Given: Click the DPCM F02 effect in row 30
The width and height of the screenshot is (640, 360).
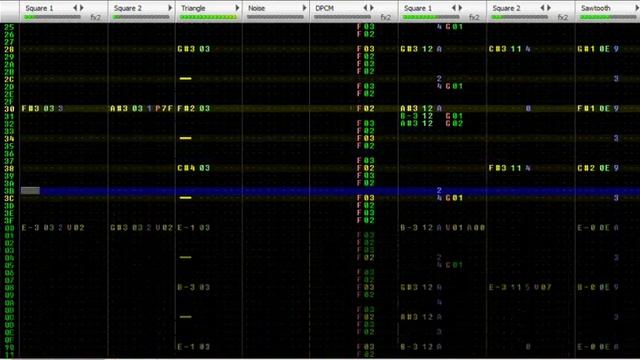Looking at the screenshot, I should 366,109.
